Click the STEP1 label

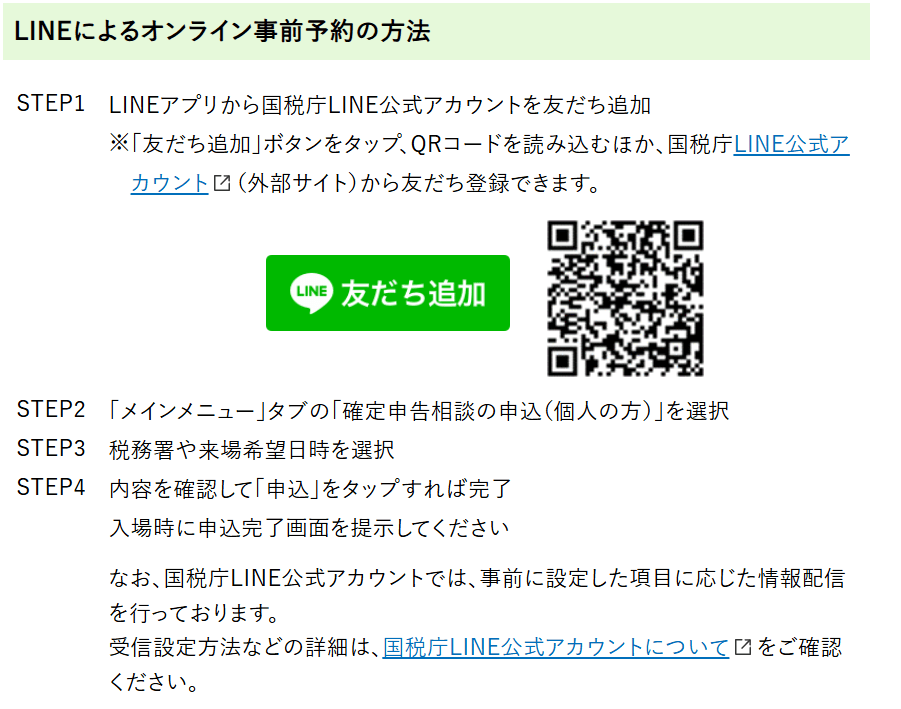(51, 104)
